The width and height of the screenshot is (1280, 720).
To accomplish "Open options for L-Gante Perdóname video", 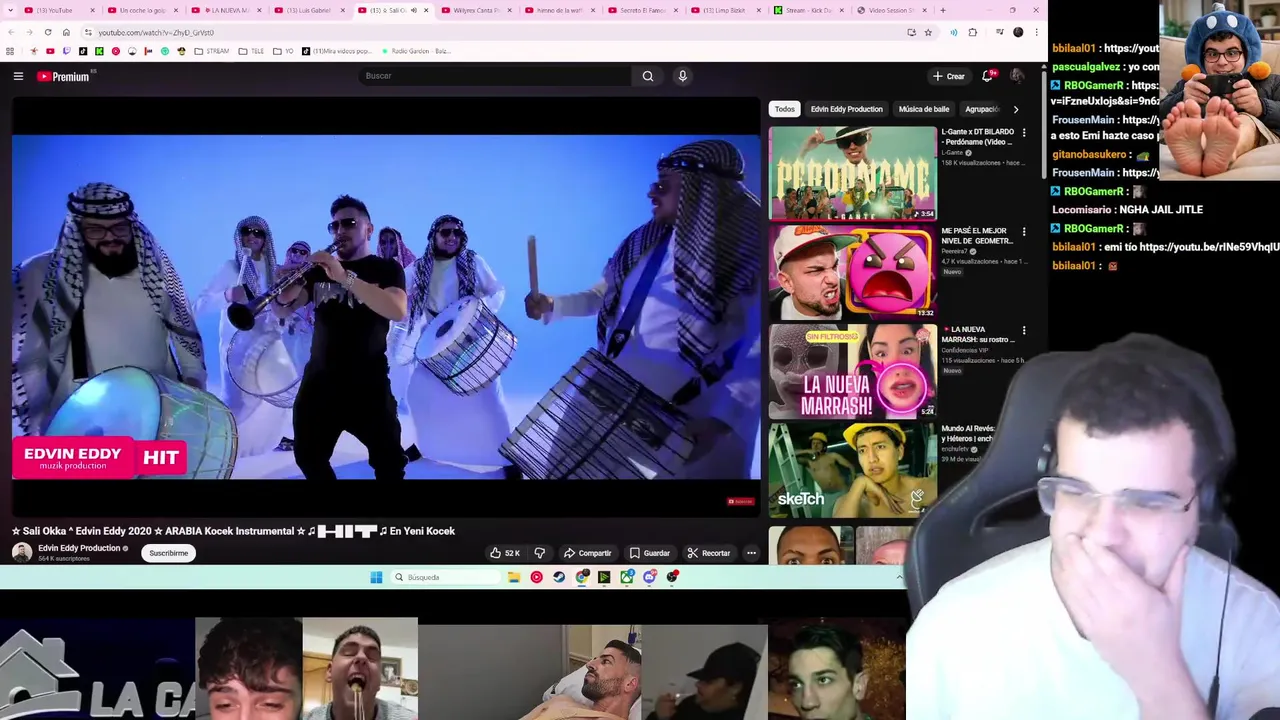I will (x=1023, y=132).
